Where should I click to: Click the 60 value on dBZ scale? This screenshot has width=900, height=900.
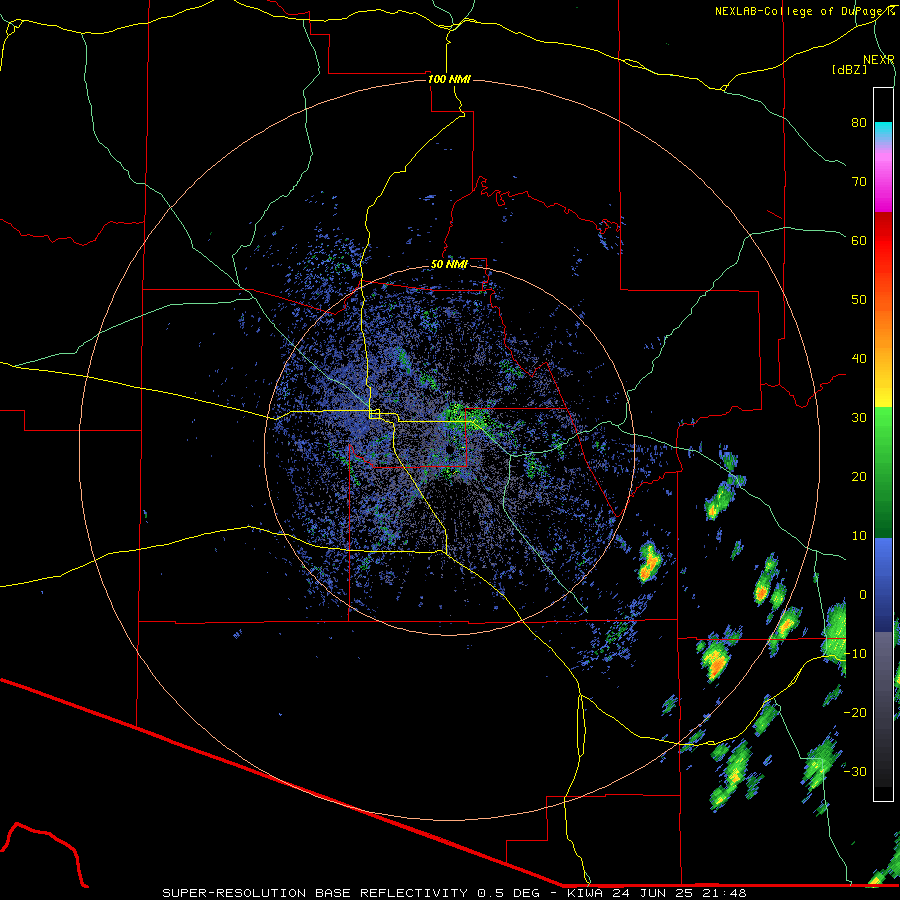[859, 240]
